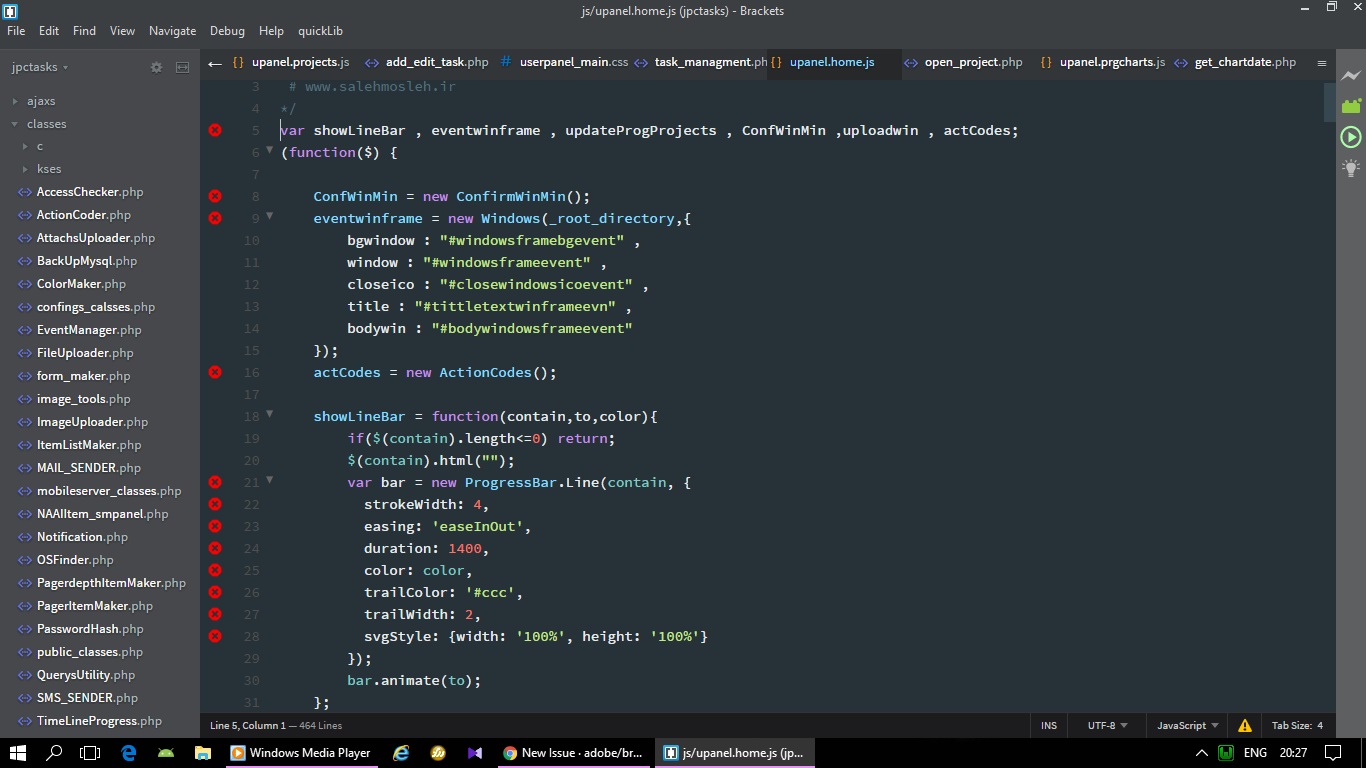This screenshot has width=1366, height=768.
Task: Click the horizontal split view icon
Action: click(x=182, y=67)
